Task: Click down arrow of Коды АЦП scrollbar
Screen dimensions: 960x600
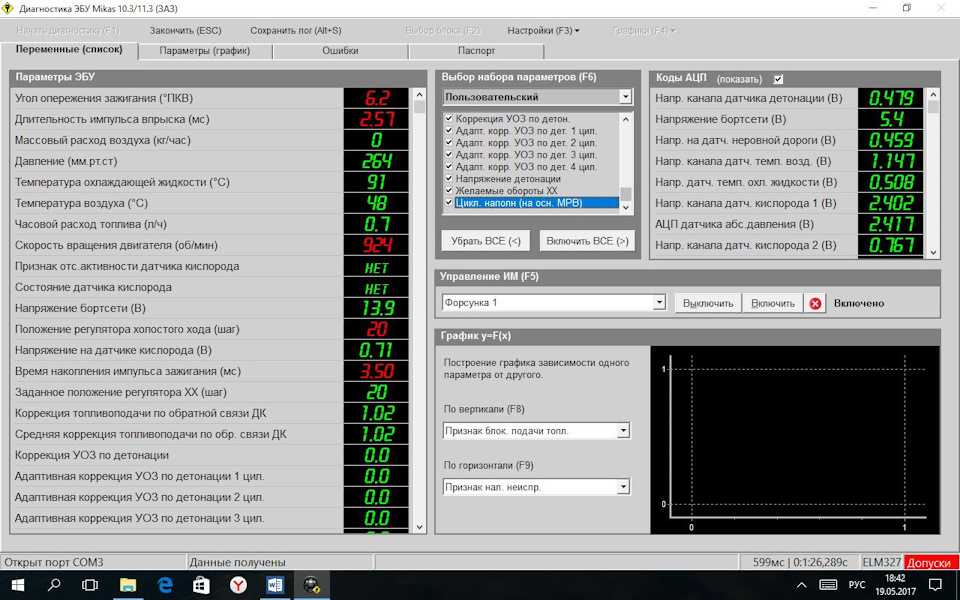Action: point(933,252)
